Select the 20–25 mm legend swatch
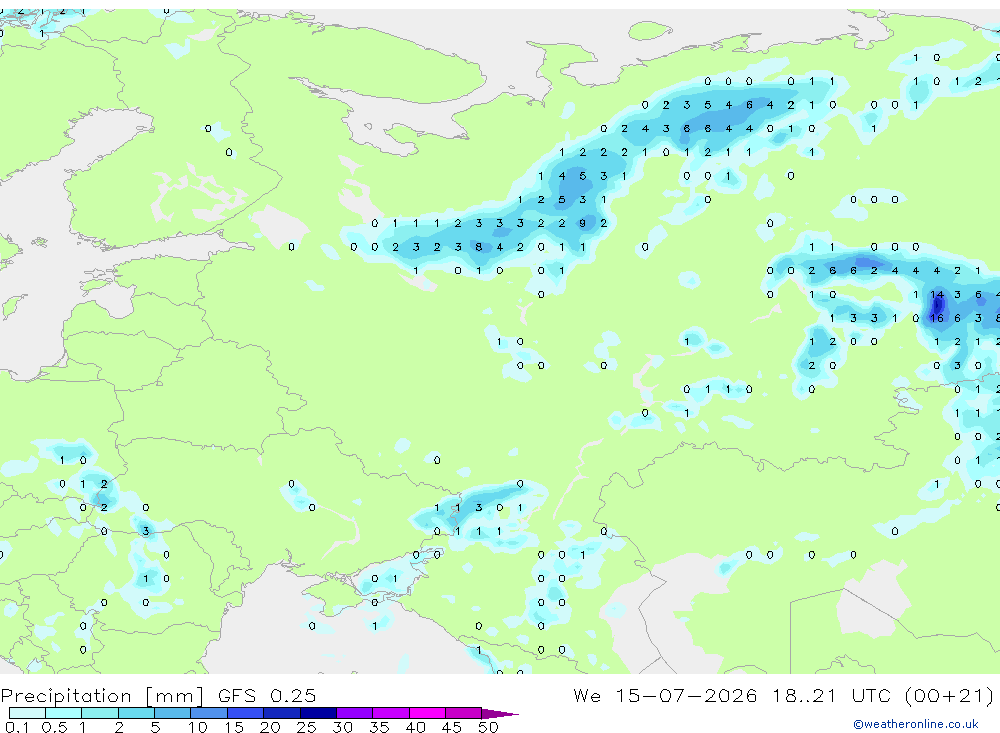This screenshot has width=1000, height=733. click(x=281, y=713)
